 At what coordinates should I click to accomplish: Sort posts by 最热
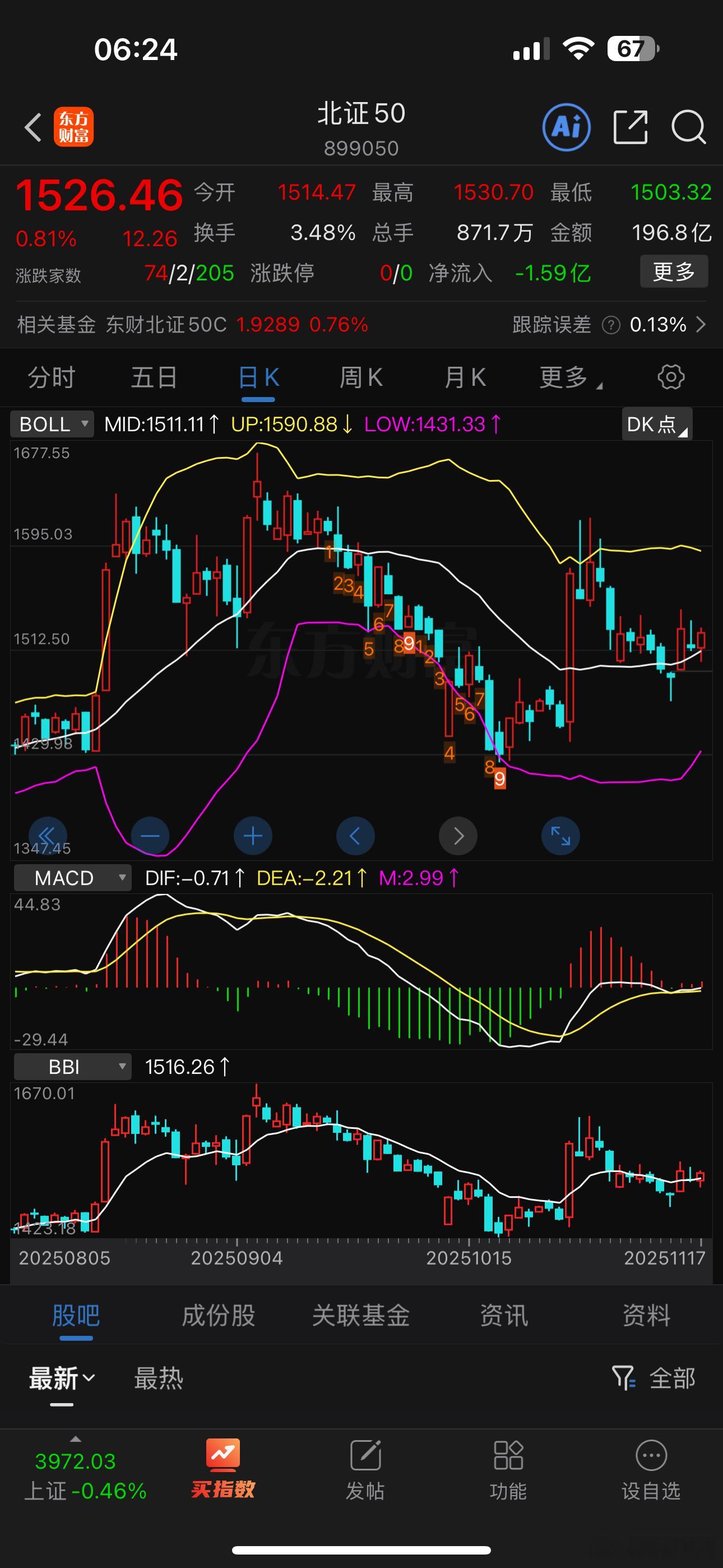[x=159, y=1378]
